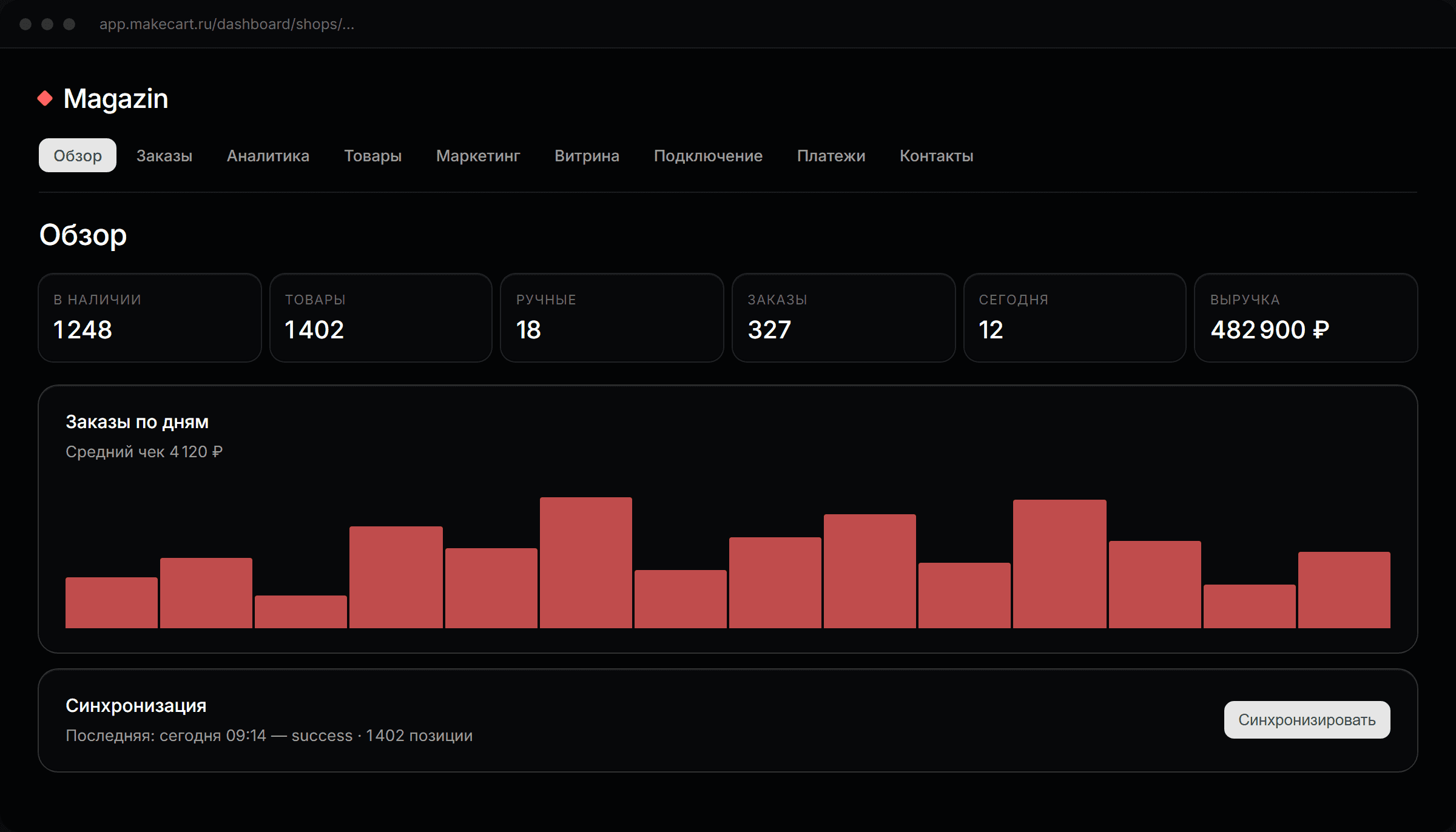Open the Заказы tab
Viewport: 1456px width, 832px height.
[x=164, y=156]
